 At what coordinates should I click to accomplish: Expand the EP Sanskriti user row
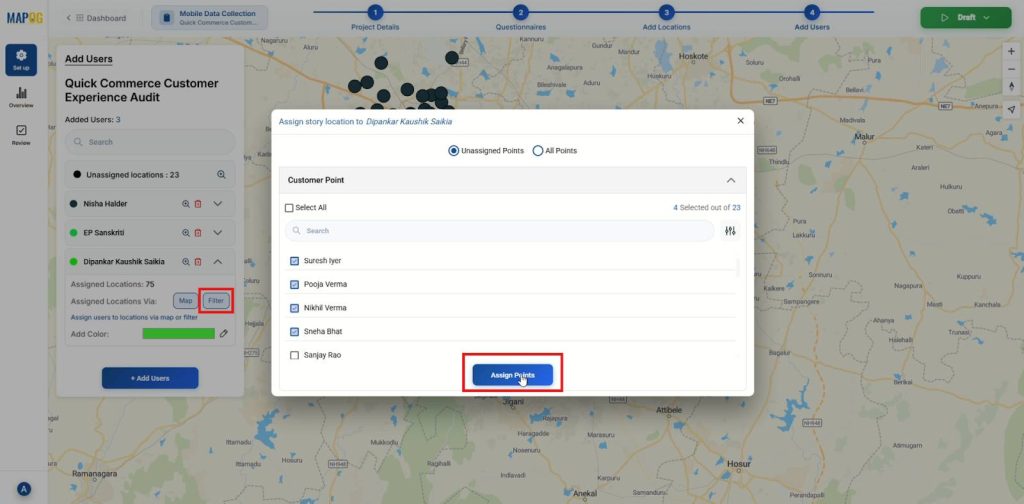[x=218, y=232]
